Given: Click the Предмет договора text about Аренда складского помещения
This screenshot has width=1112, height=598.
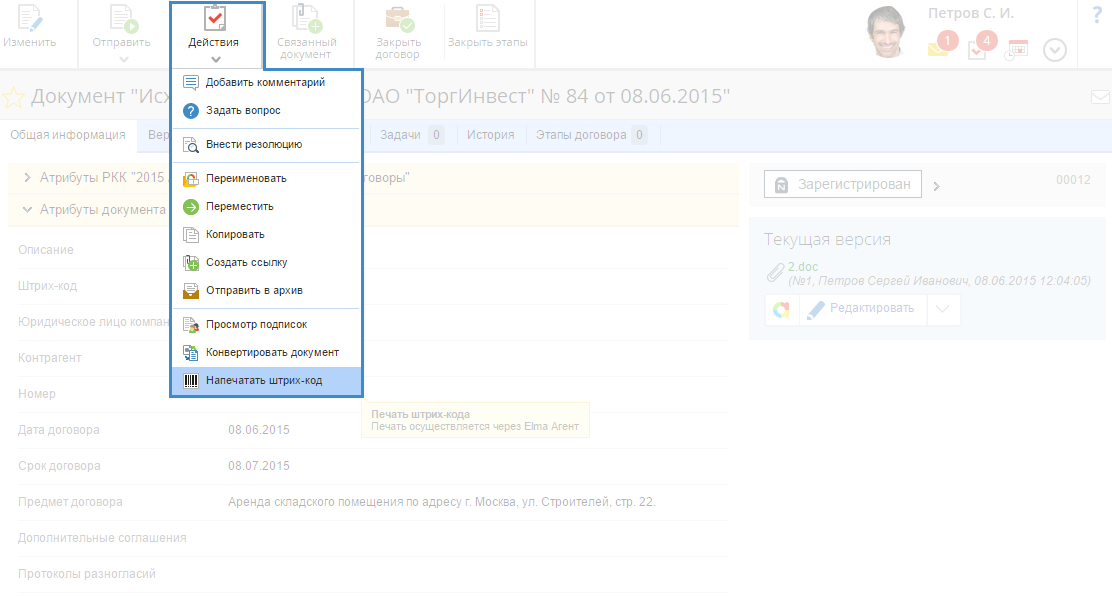Looking at the screenshot, I should (x=442, y=502).
